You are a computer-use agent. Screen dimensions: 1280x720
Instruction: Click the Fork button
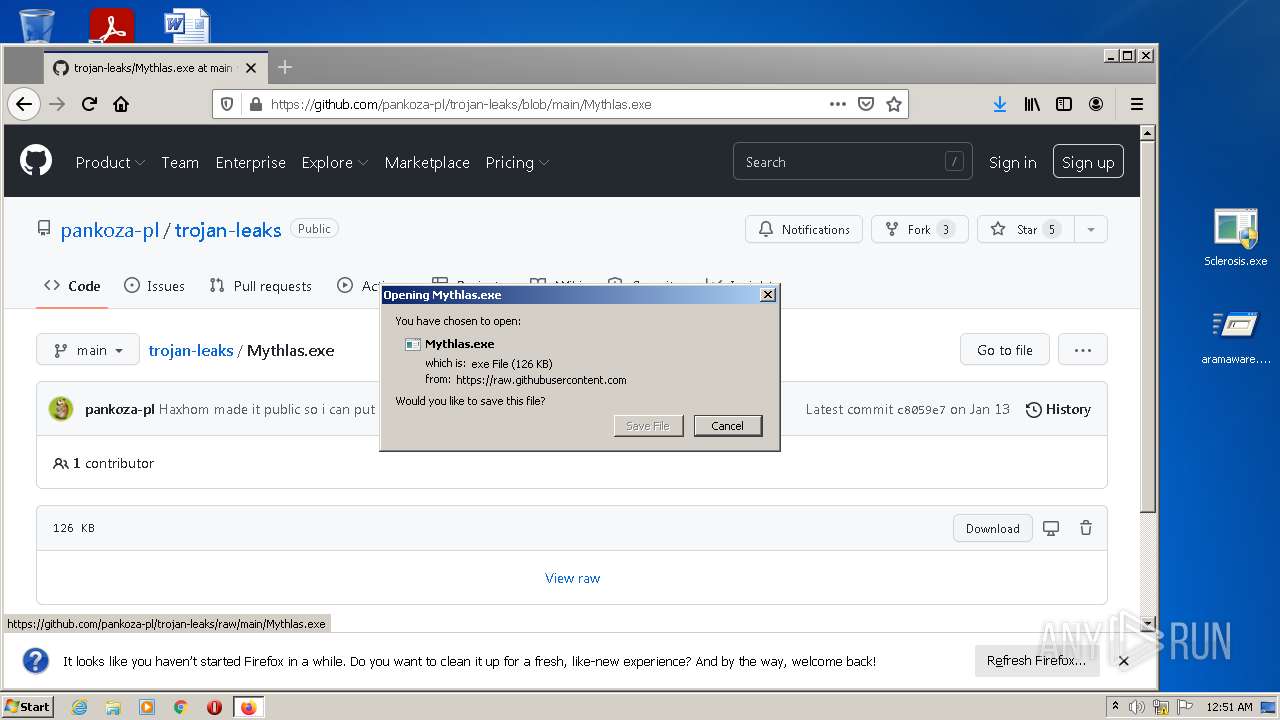click(x=919, y=229)
